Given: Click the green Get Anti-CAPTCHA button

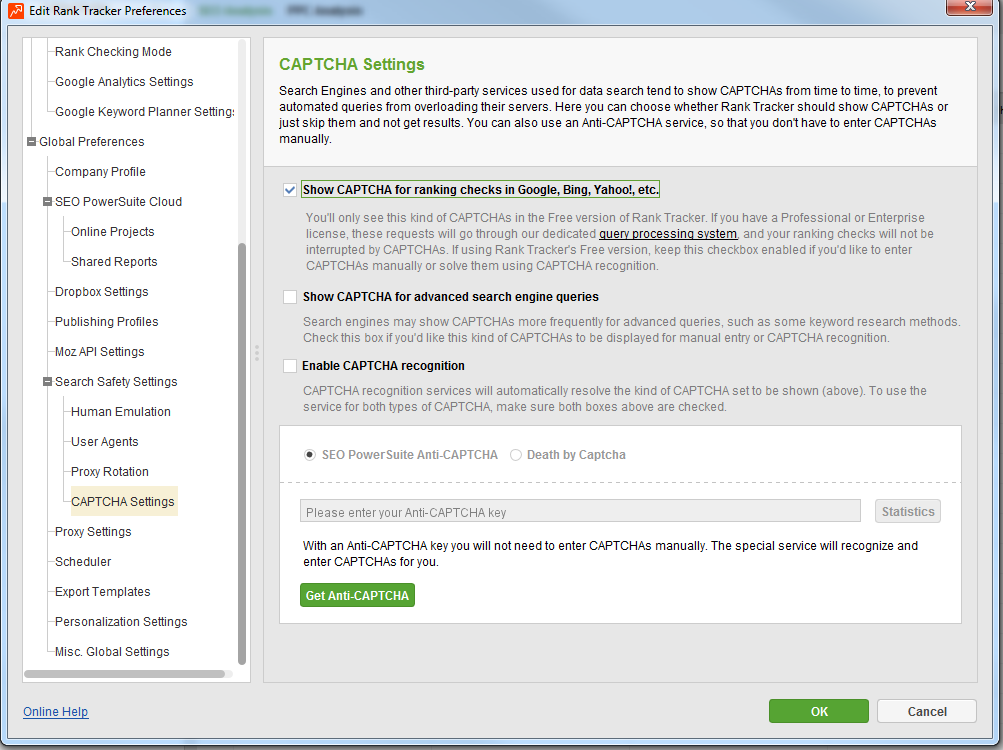Looking at the screenshot, I should pyautogui.click(x=358, y=595).
